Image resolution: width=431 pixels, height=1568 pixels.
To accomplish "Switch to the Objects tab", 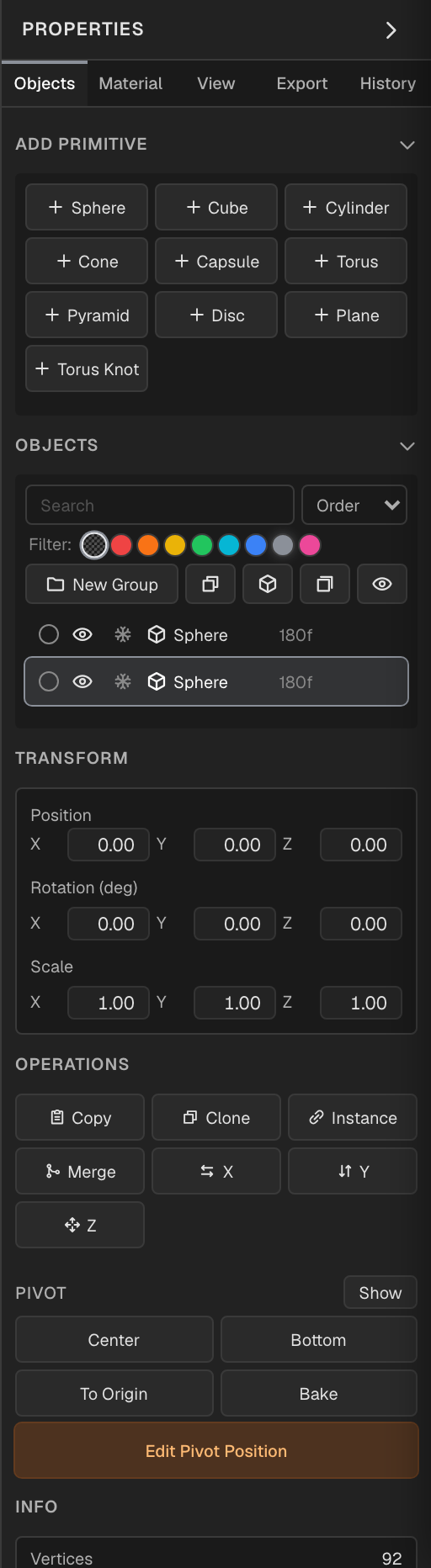I will tap(45, 83).
